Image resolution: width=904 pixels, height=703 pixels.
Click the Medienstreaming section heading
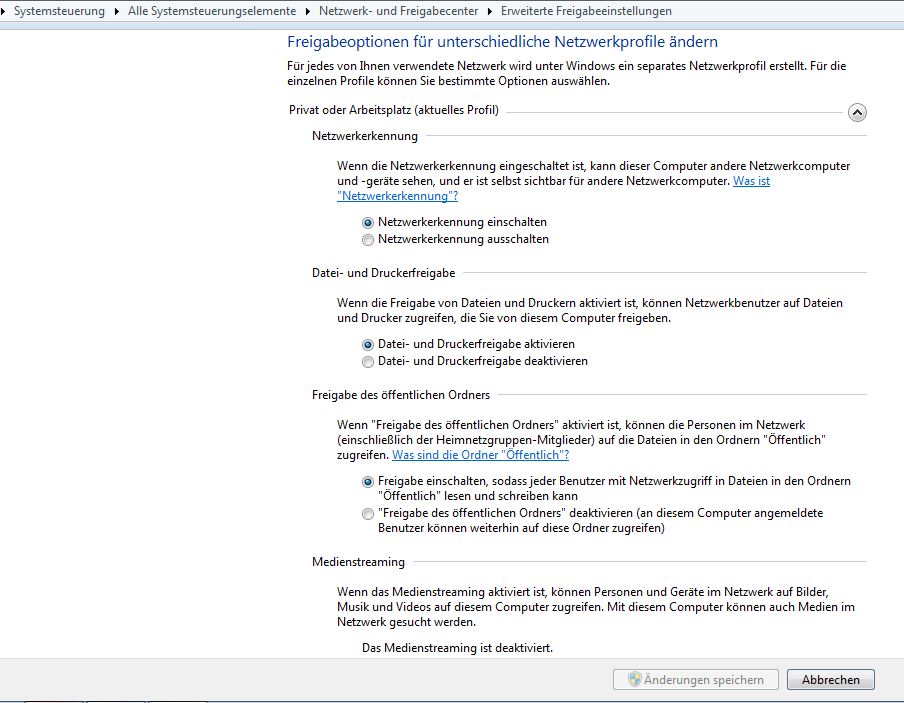(358, 562)
